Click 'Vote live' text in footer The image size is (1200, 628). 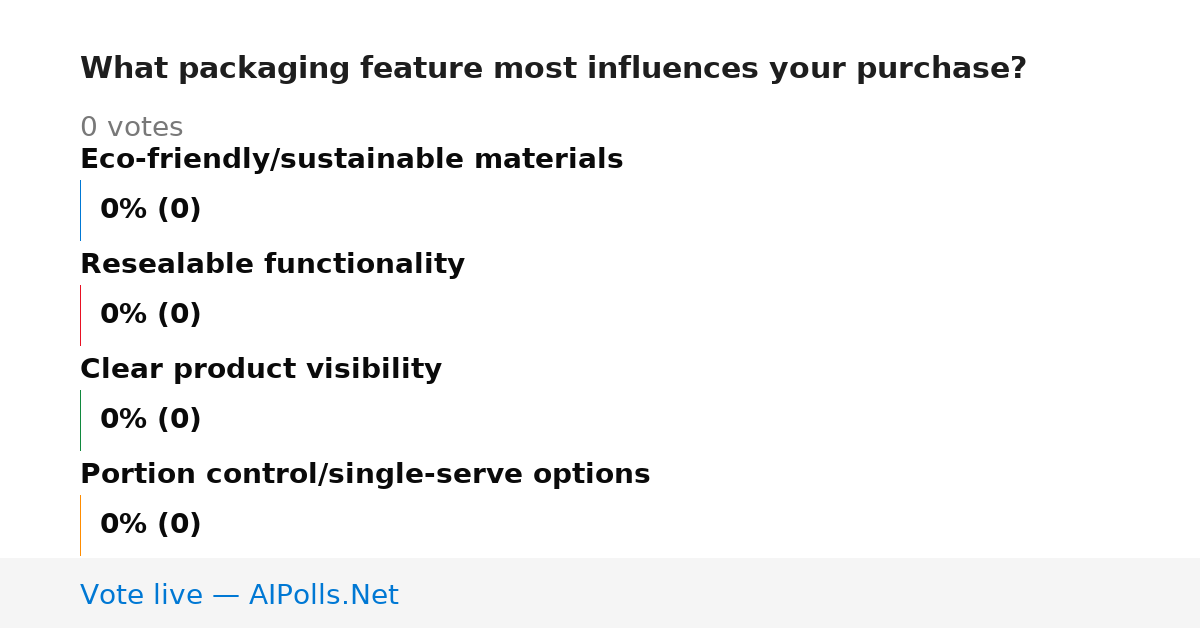(x=141, y=595)
